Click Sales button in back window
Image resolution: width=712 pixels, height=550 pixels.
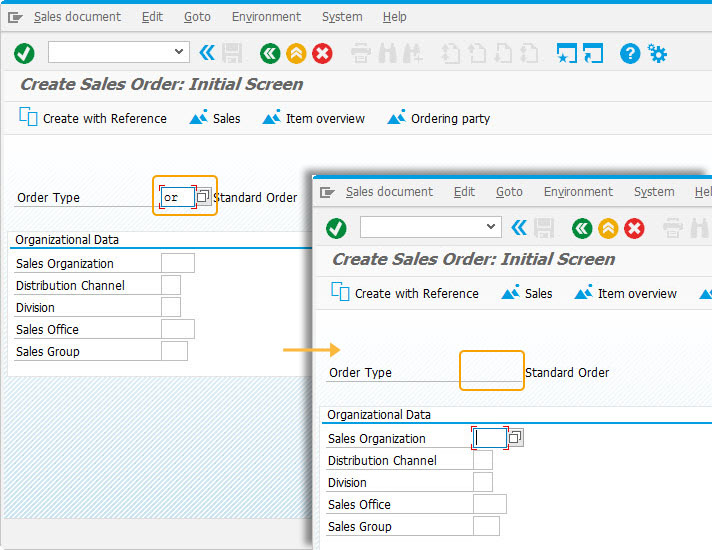click(x=215, y=118)
